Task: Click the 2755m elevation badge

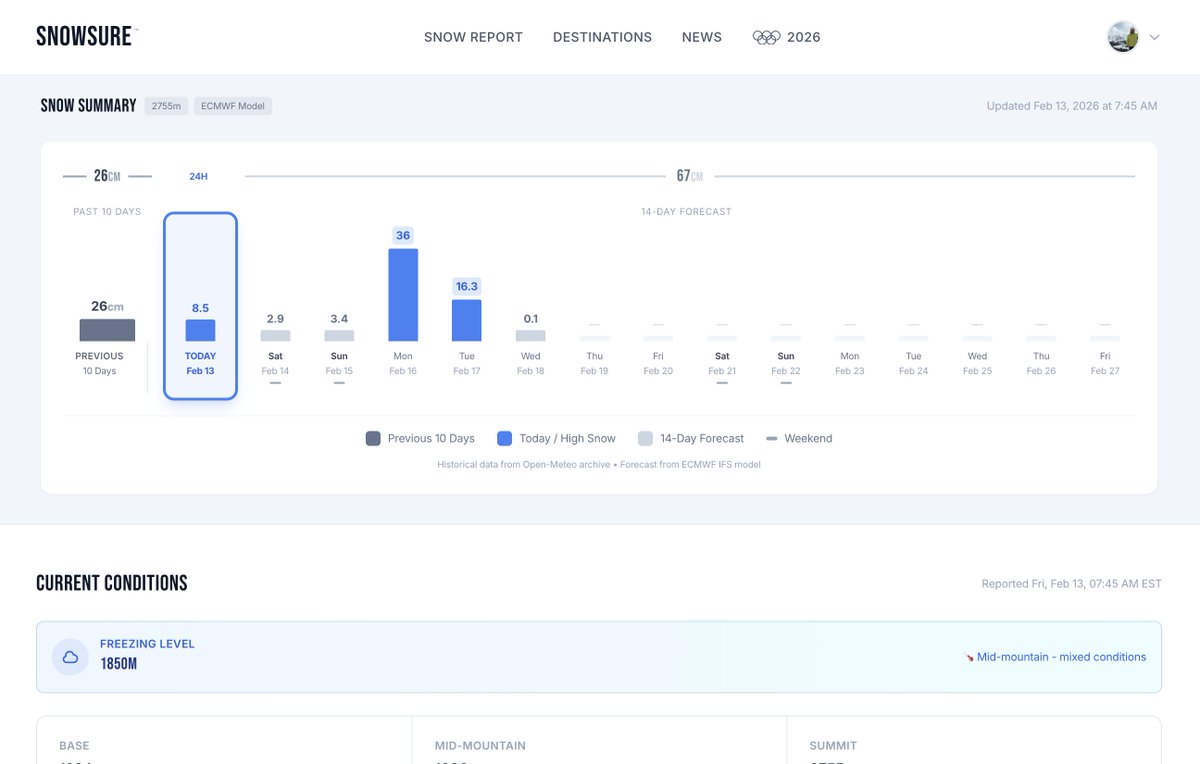Action: 166,106
